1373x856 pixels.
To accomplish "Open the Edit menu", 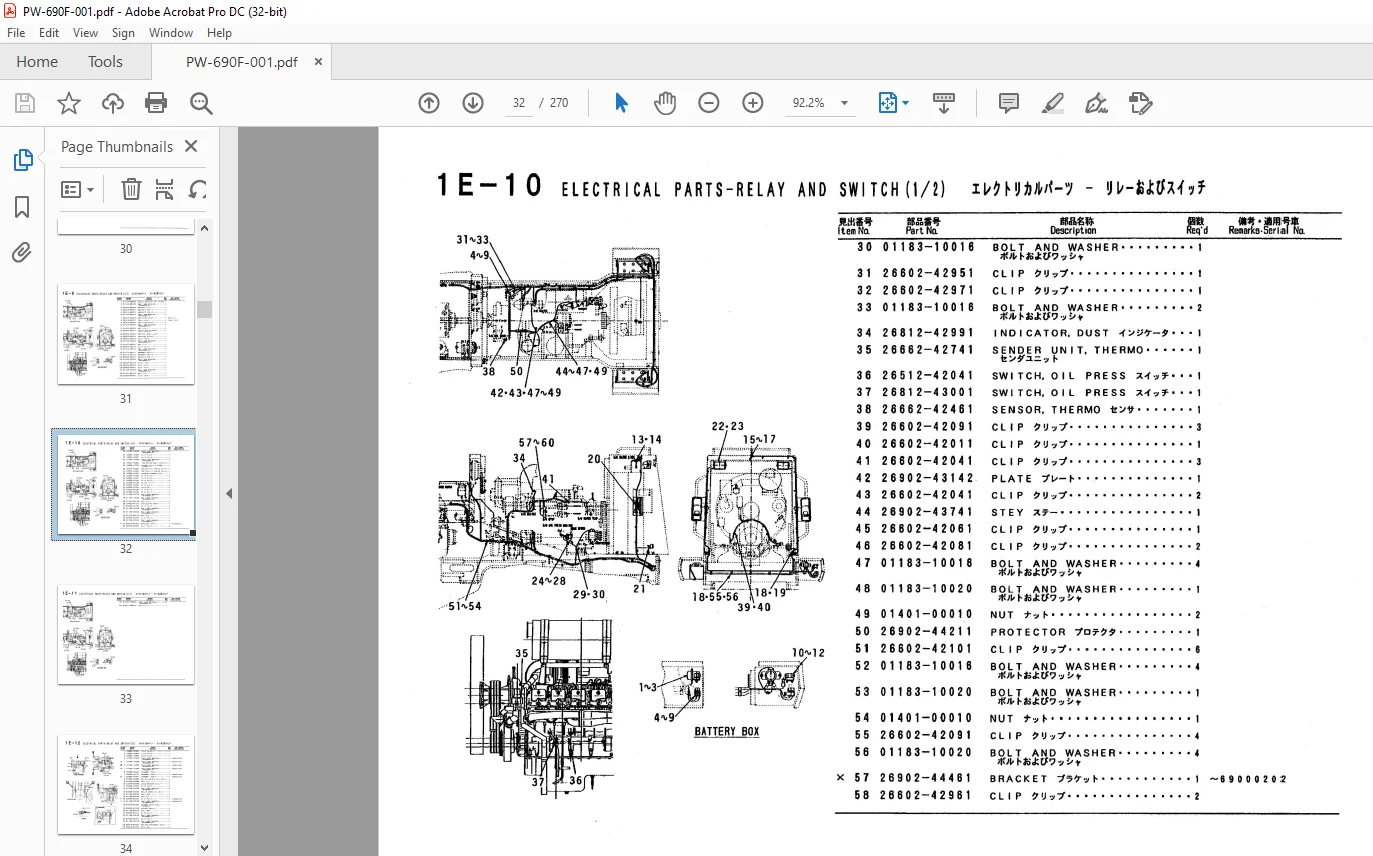I will coord(49,33).
